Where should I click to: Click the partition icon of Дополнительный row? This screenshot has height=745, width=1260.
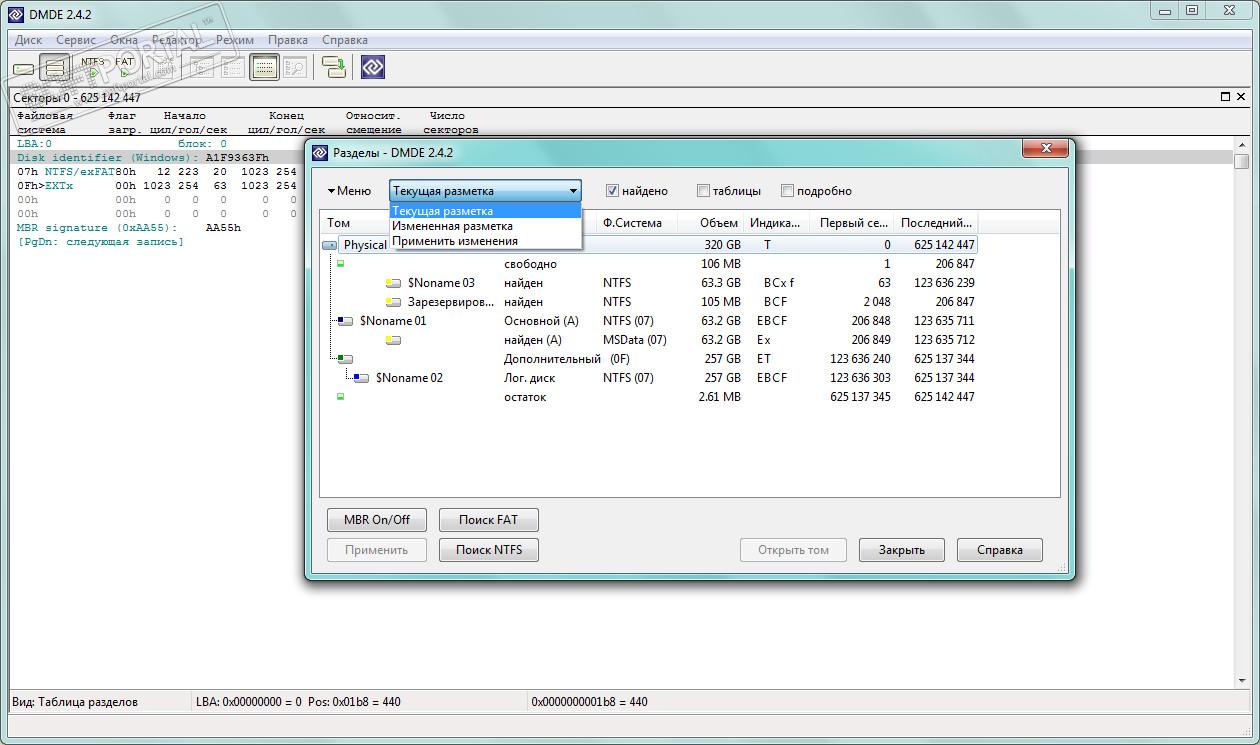(346, 359)
